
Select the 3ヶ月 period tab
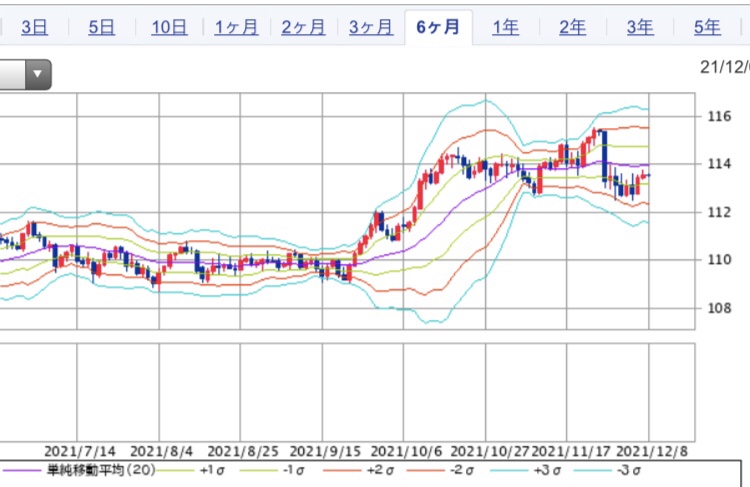click(x=371, y=28)
